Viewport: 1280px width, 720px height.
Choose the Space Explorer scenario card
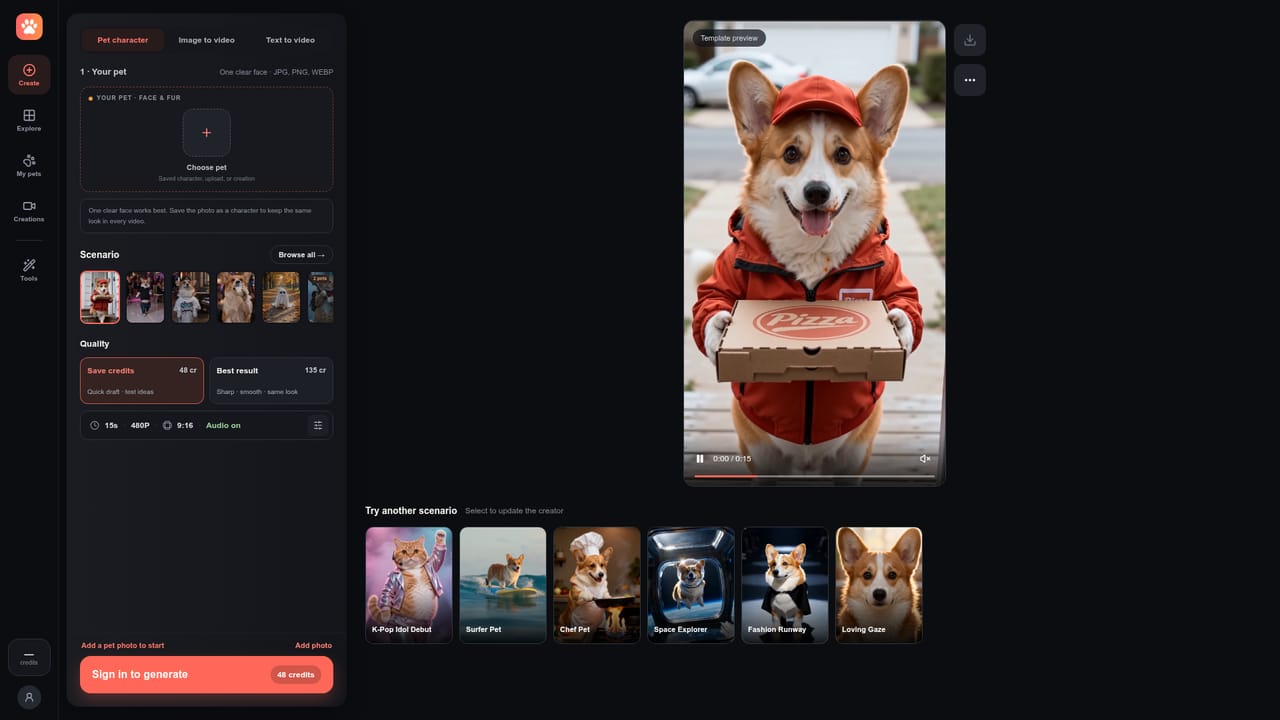(x=691, y=585)
